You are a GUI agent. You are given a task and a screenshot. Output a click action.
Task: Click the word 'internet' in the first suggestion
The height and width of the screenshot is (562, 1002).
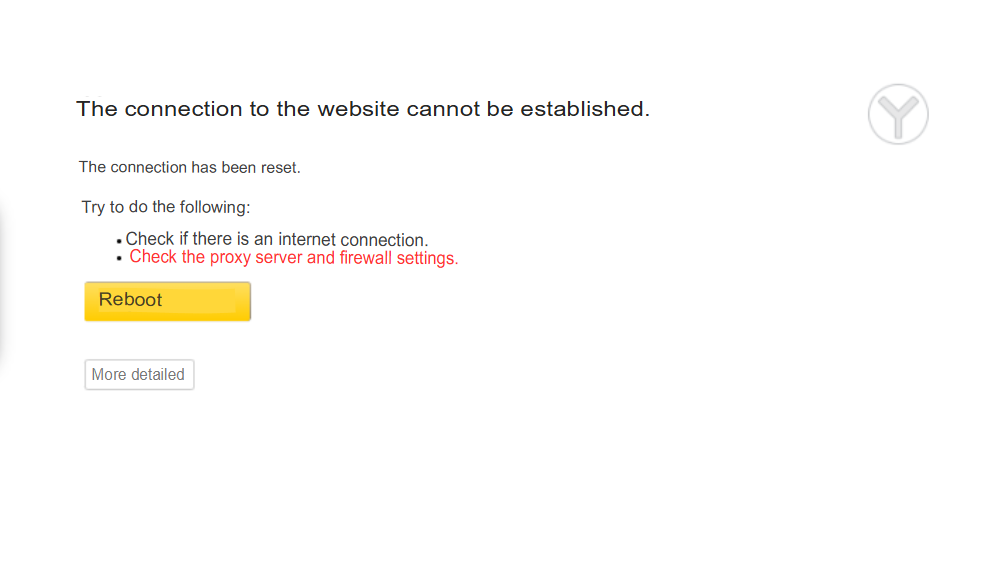(307, 240)
